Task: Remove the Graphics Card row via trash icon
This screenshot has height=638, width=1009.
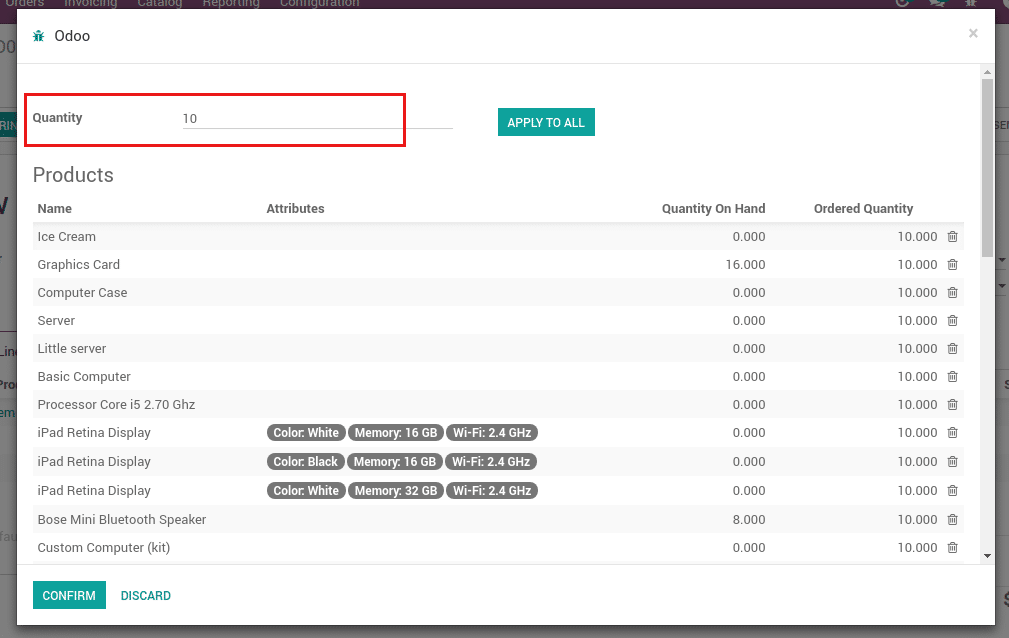Action: point(952,265)
